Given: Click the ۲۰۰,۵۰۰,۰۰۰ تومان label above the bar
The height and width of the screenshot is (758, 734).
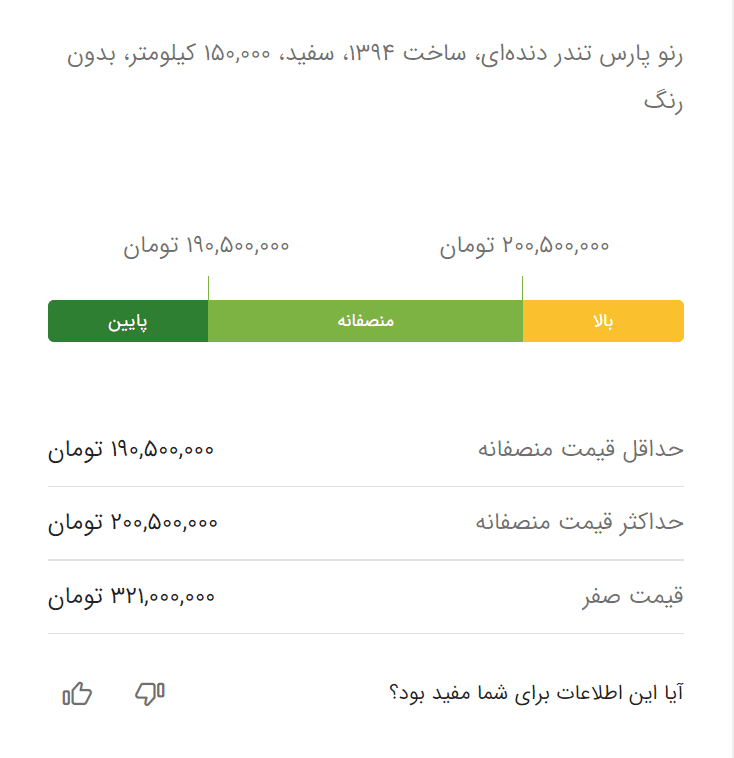Looking at the screenshot, I should pyautogui.click(x=524, y=246).
